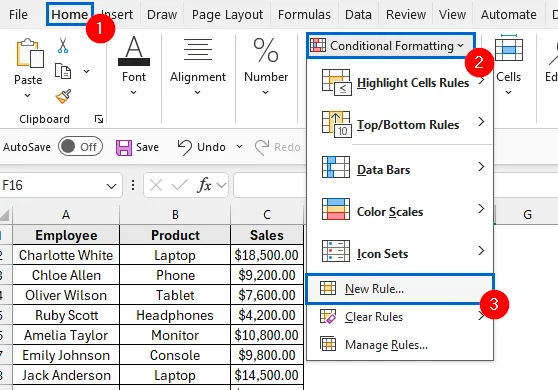This screenshot has width=558, height=390.
Task: Open the Clipboard dialog launcher
Action: 99,119
